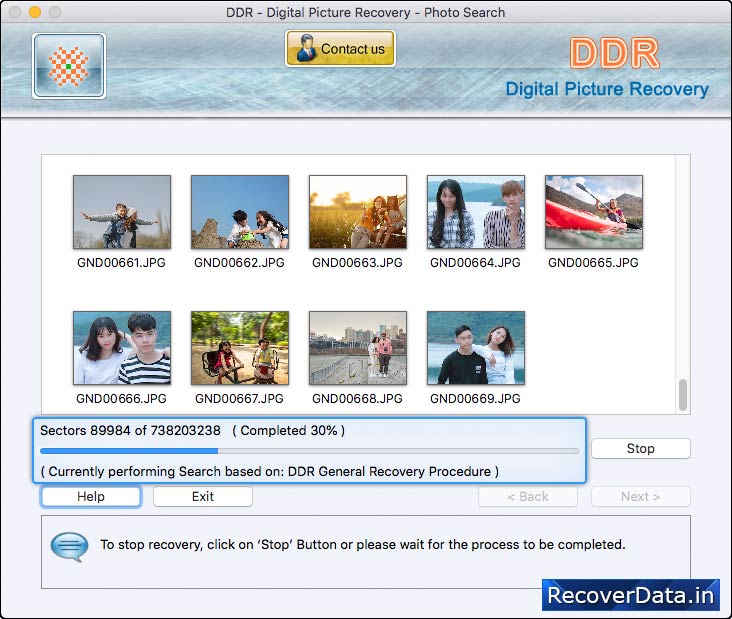
Task: Click the 'To stop recovery' instruction text
Action: [363, 544]
